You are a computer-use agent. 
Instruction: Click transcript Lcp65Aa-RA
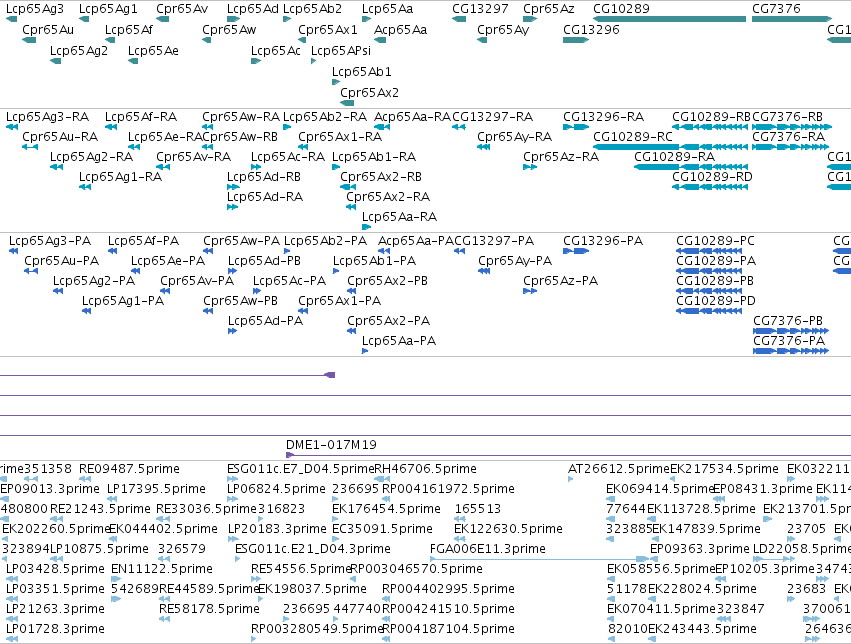click(399, 216)
